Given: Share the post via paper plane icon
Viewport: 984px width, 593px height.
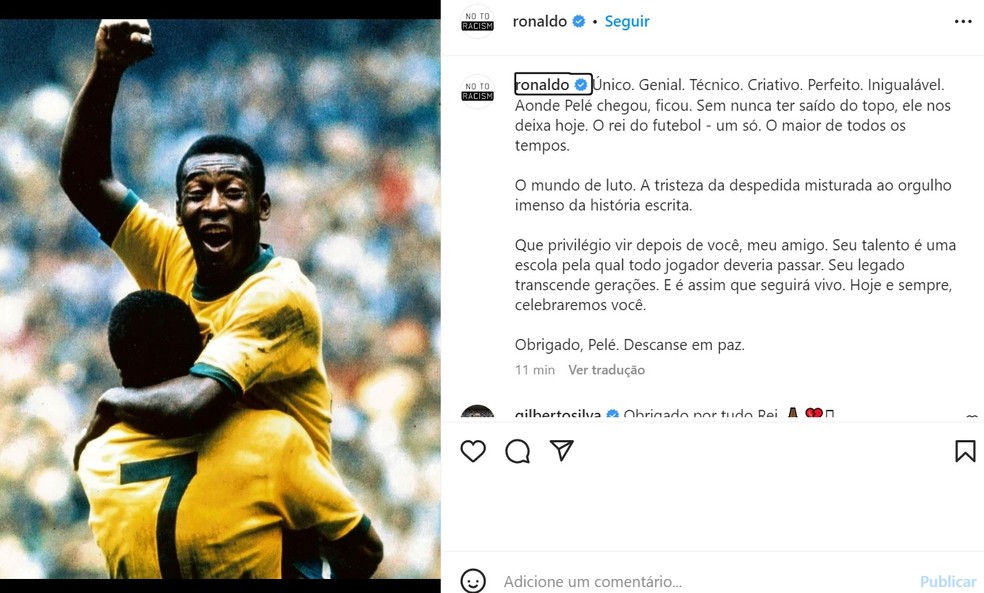Looking at the screenshot, I should (561, 451).
